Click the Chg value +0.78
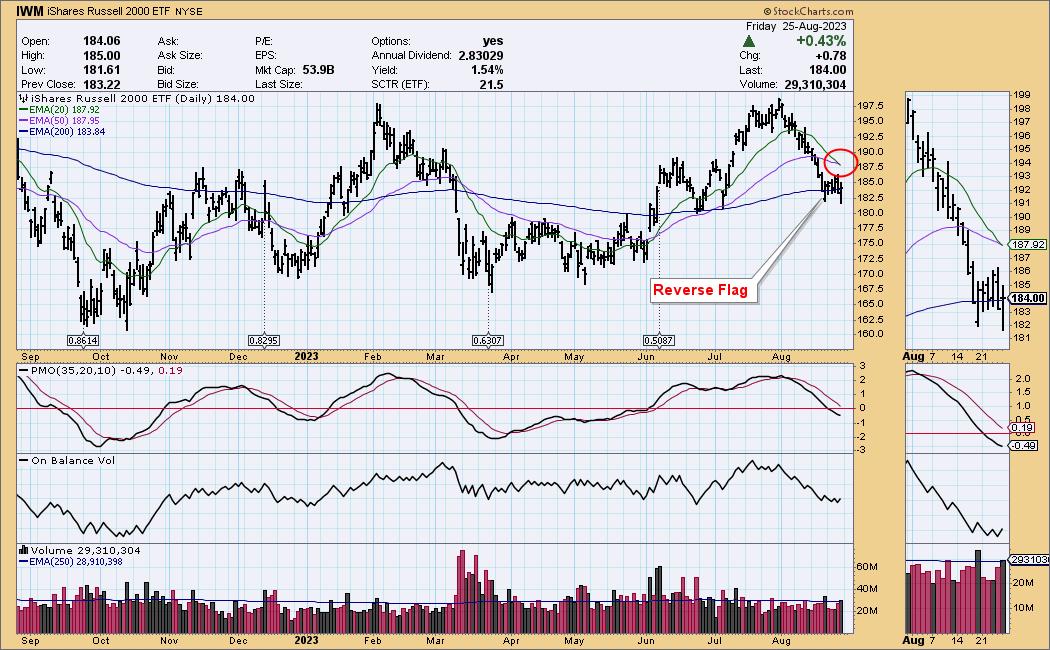Viewport: 1050px width, 650px height. [x=830, y=56]
